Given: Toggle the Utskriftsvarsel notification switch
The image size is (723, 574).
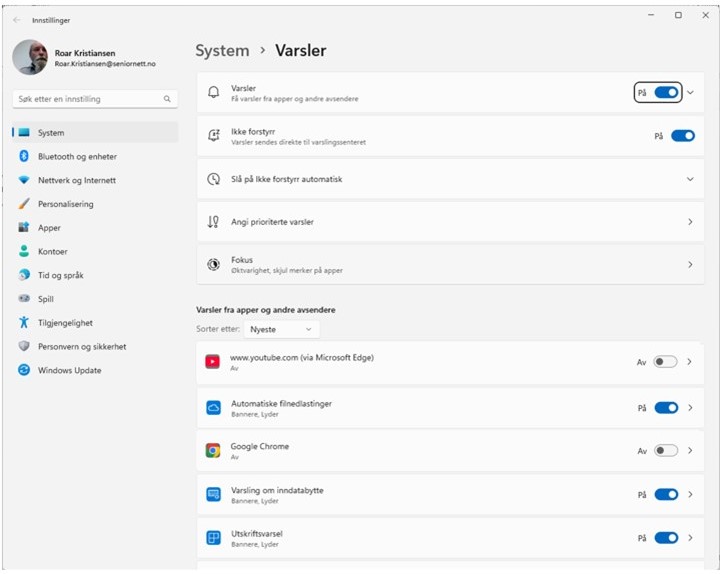Looking at the screenshot, I should coord(666,538).
